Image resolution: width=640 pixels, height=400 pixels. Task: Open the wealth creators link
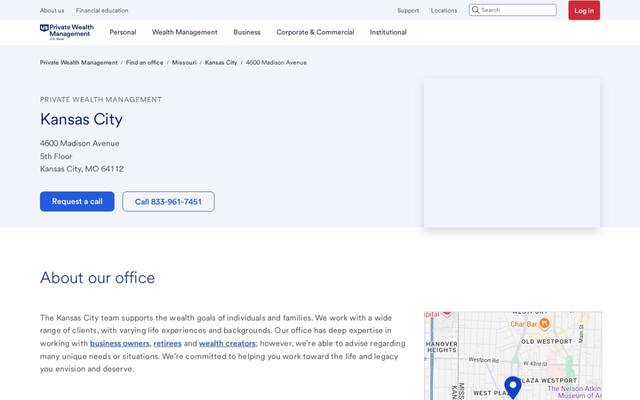(x=227, y=343)
